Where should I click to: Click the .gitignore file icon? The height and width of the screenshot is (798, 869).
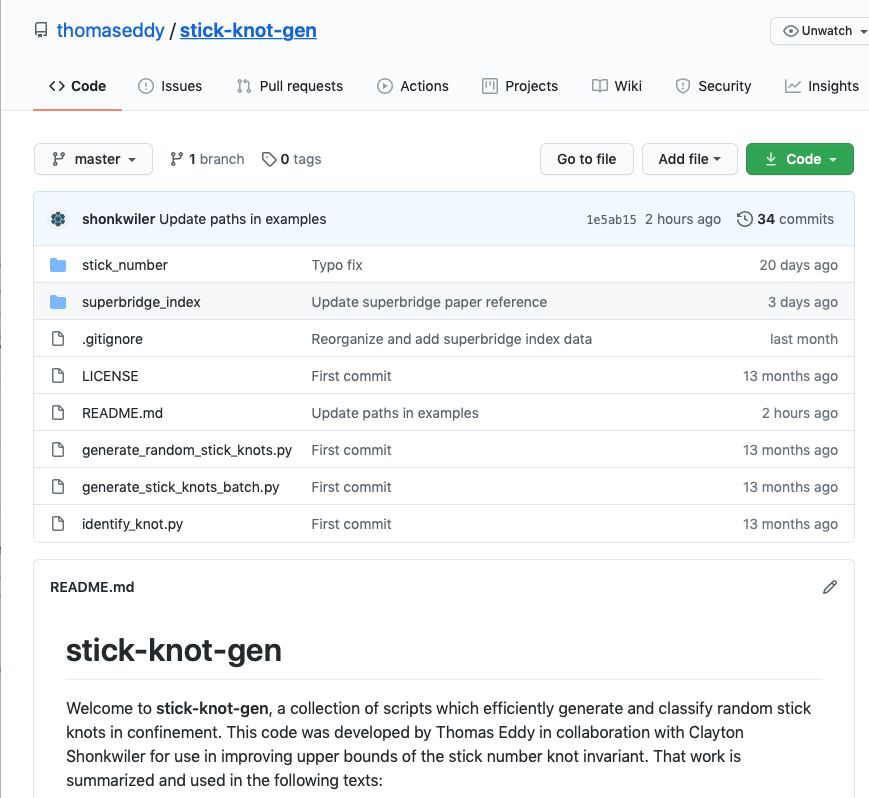click(x=58, y=339)
